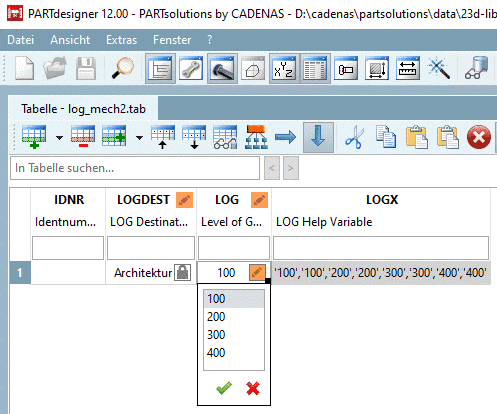Click the red X delete icon
Image resolution: width=497 pixels, height=414 pixels.
[479, 137]
